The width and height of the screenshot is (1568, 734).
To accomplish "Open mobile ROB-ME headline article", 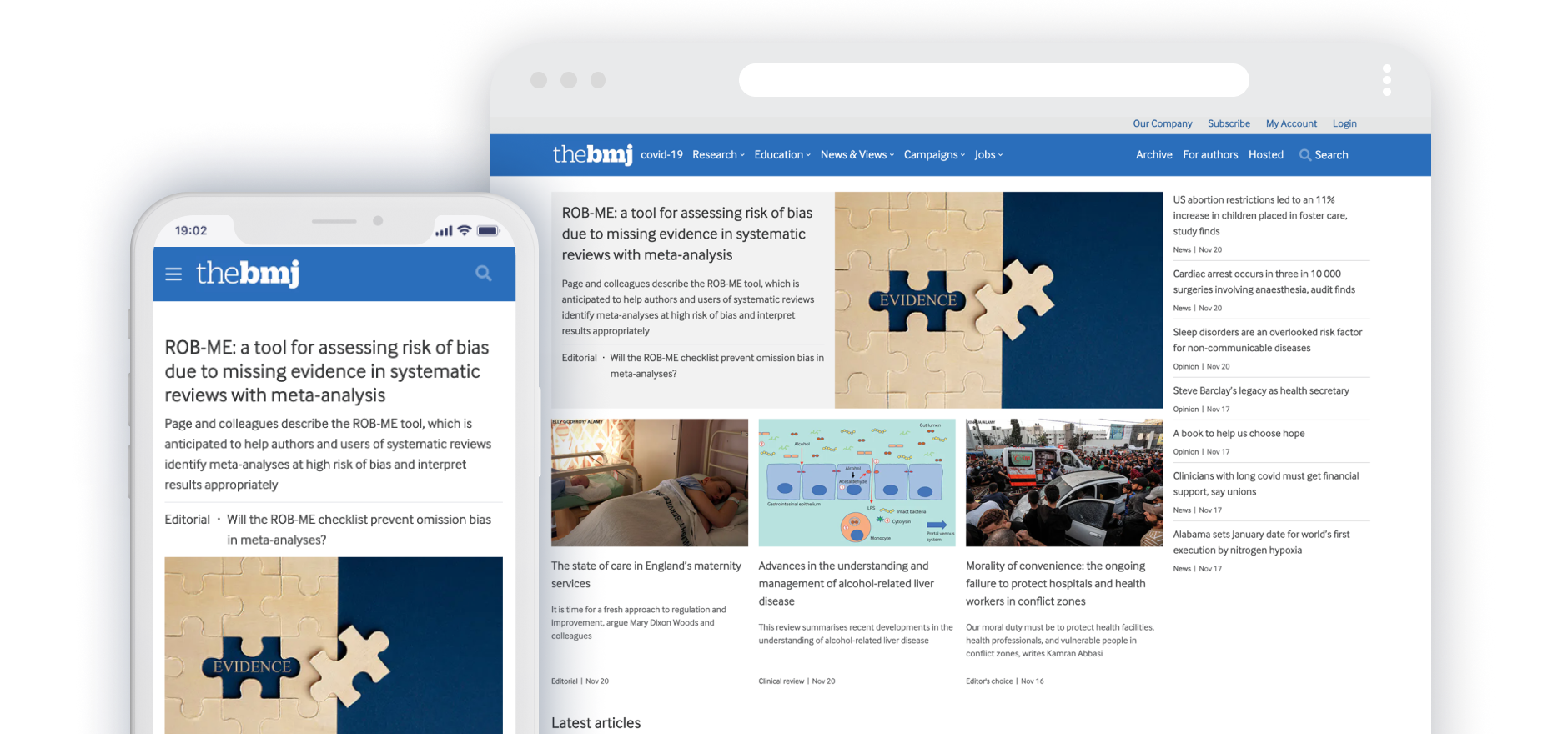I will (x=327, y=371).
